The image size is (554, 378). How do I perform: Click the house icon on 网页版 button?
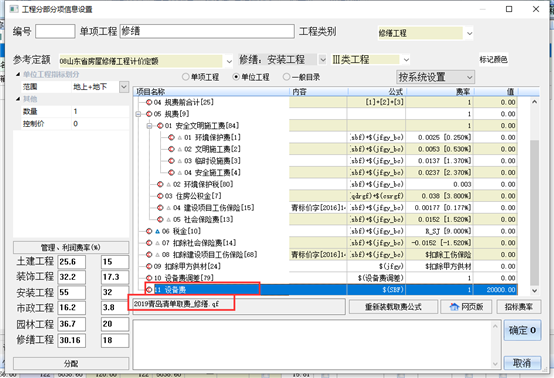454,307
